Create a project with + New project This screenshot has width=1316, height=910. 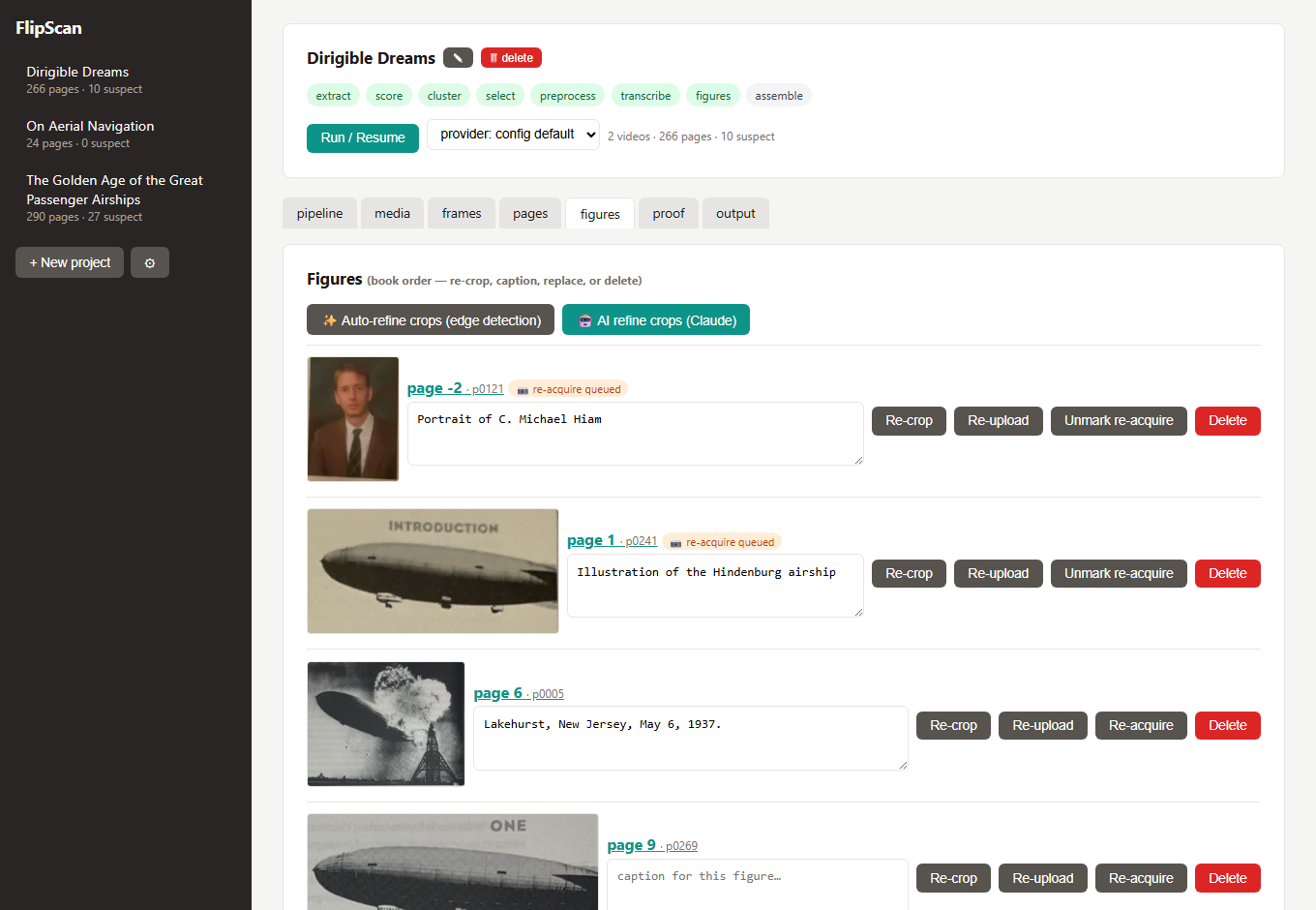tap(70, 262)
